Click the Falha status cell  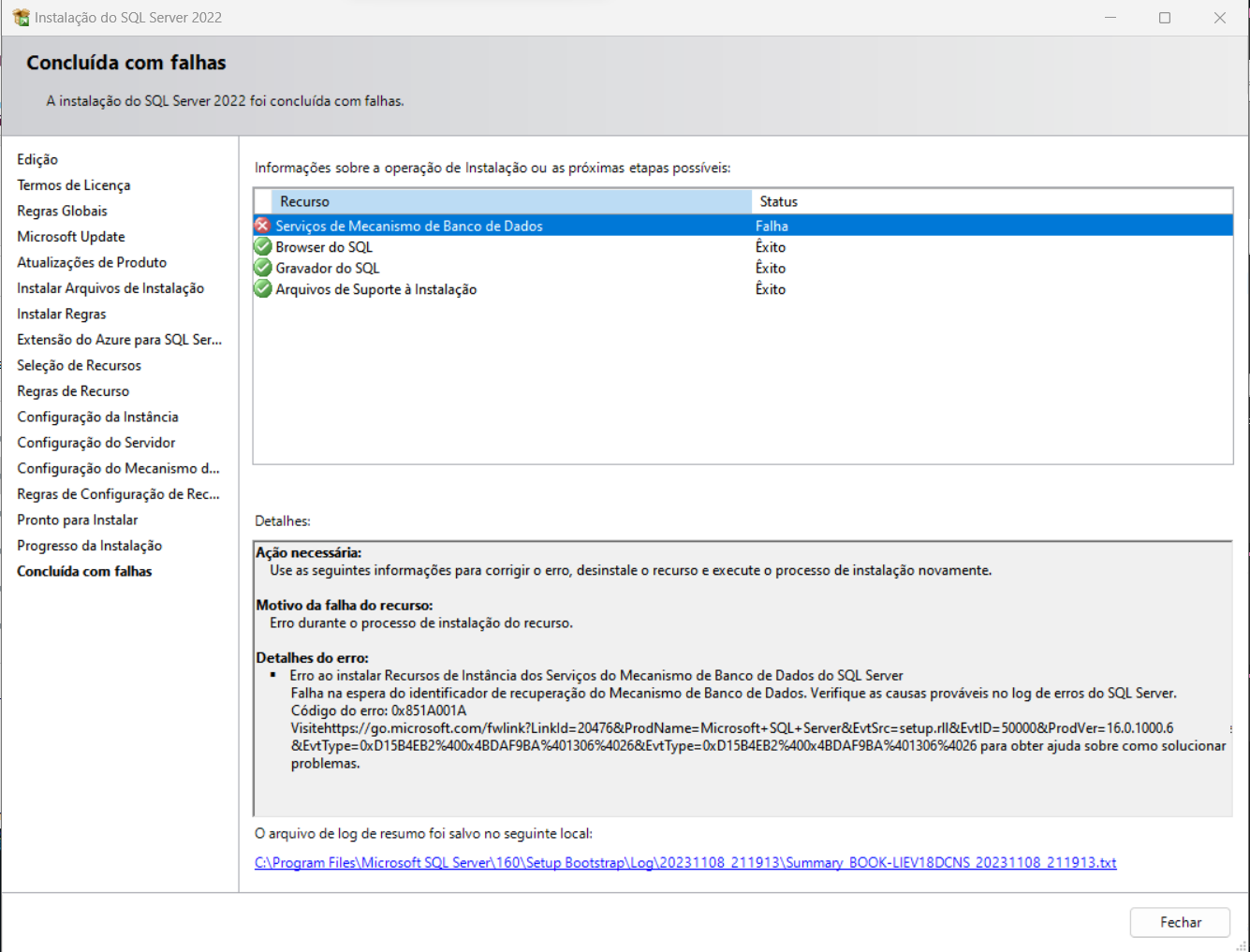[x=772, y=226]
